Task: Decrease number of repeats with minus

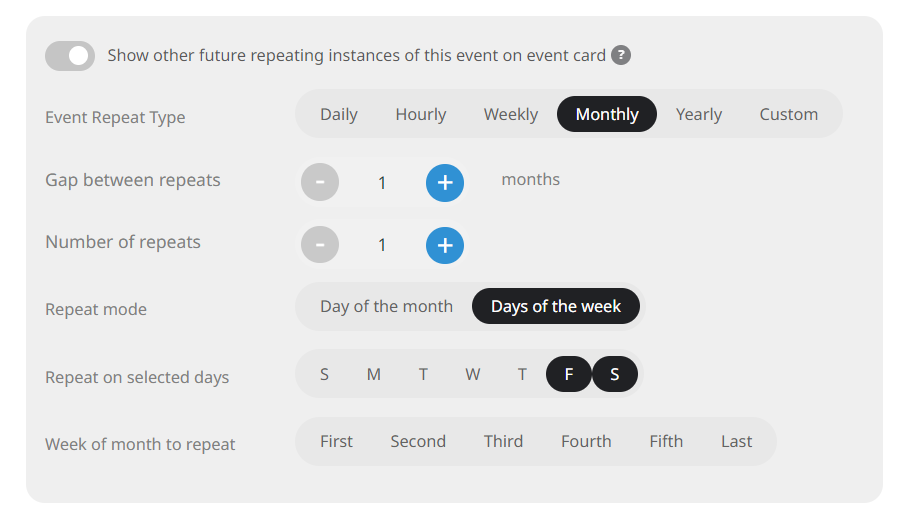Action: pyautogui.click(x=320, y=244)
